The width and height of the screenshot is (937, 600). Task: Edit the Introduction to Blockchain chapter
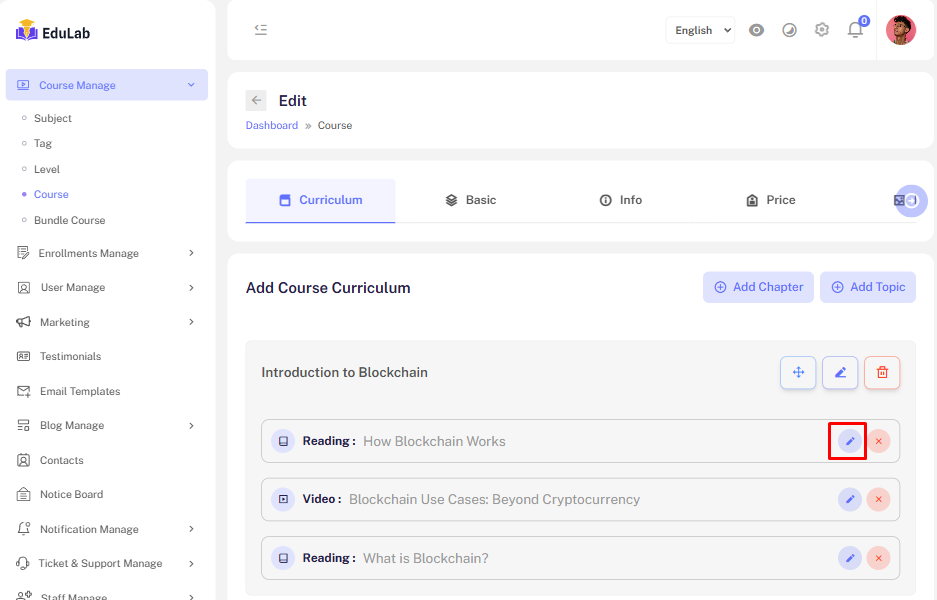(840, 373)
